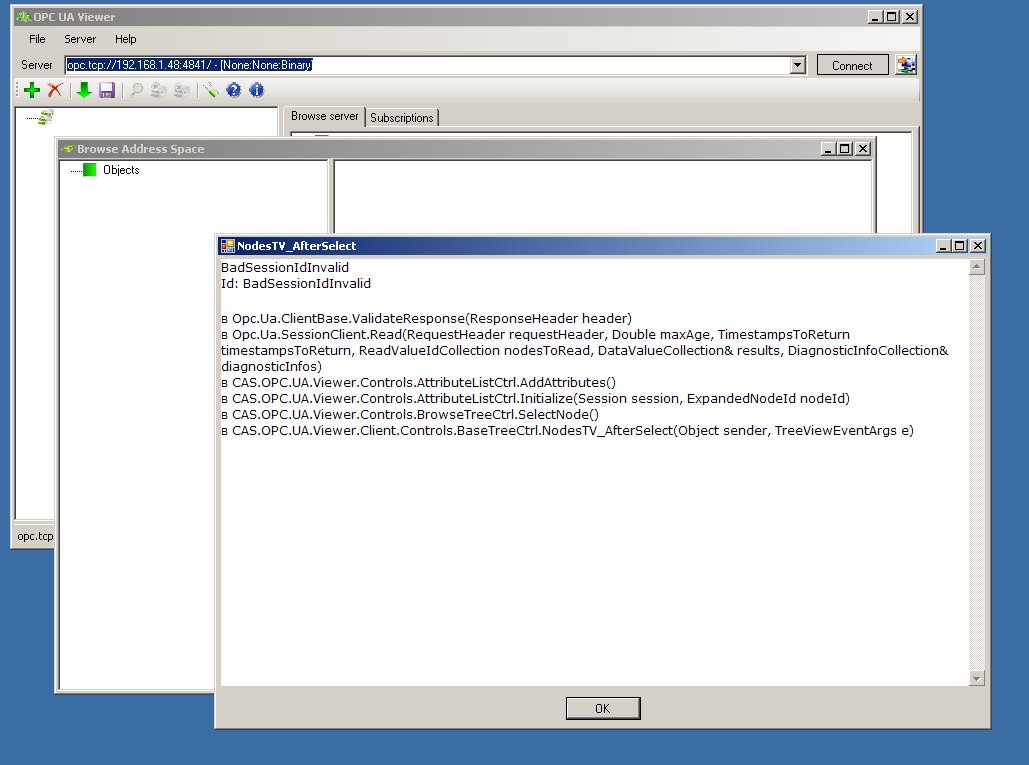This screenshot has height=765, width=1029.
Task: Open the server URL dropdown arrow
Action: pyautogui.click(x=797, y=65)
